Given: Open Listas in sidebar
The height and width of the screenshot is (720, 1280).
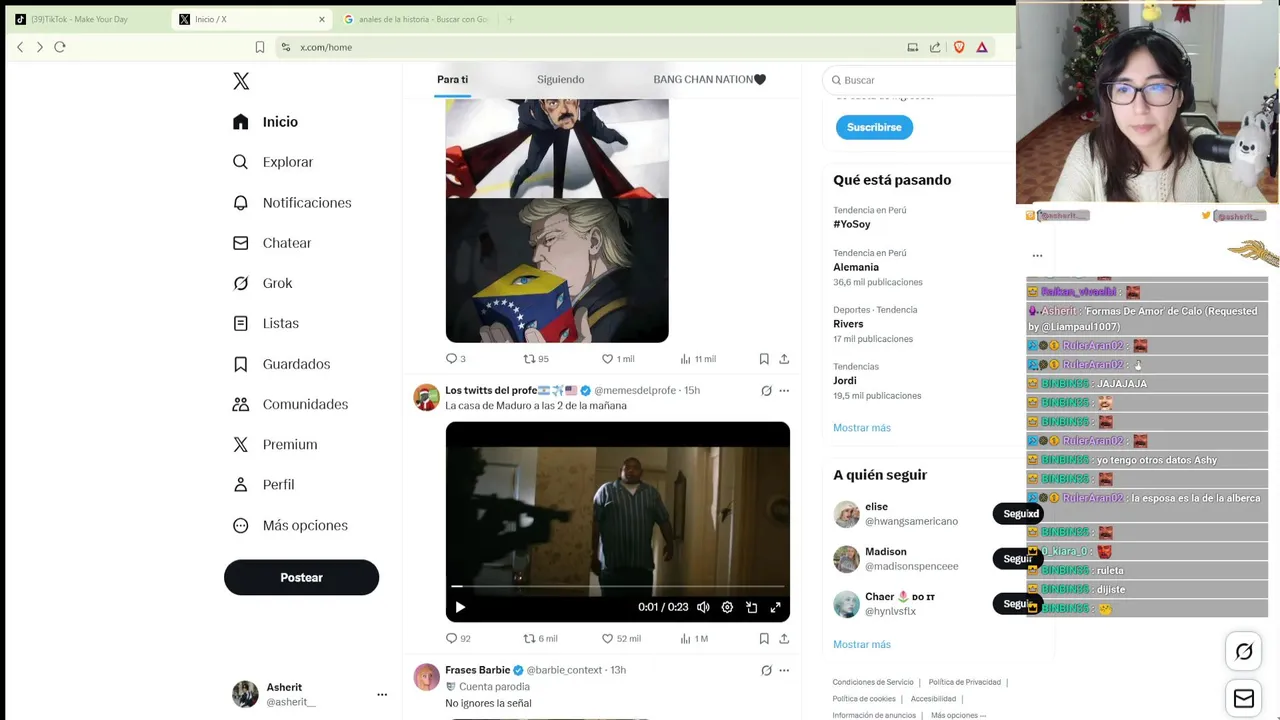Looking at the screenshot, I should point(265,323).
